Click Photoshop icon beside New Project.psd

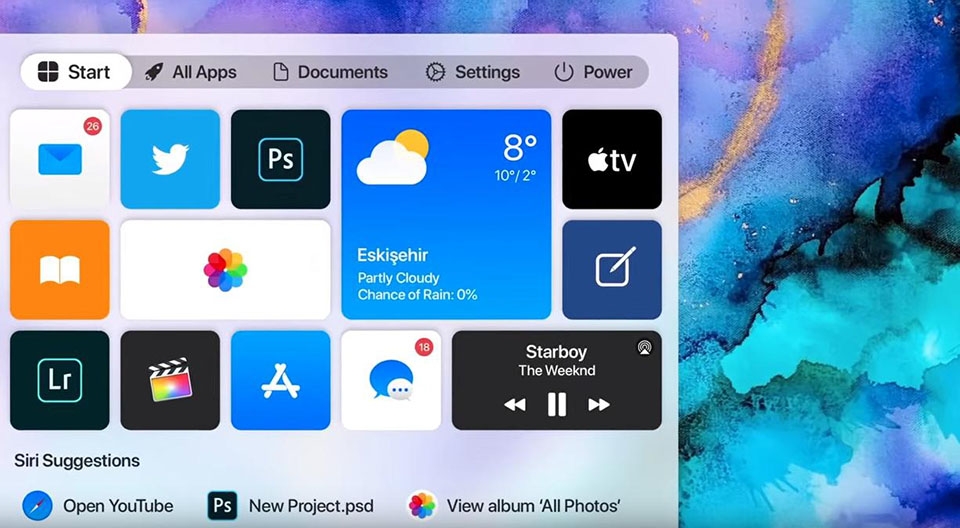222,506
